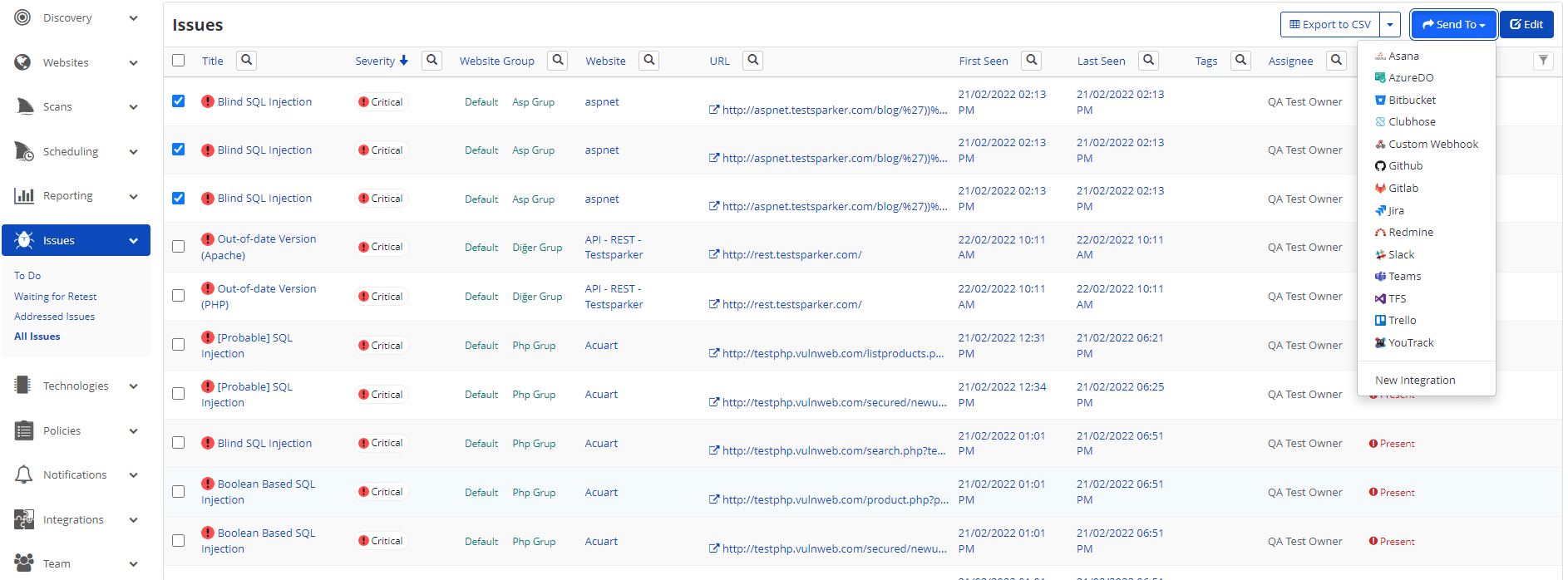Click the Edit button
1568x580 pixels.
[x=1526, y=25]
